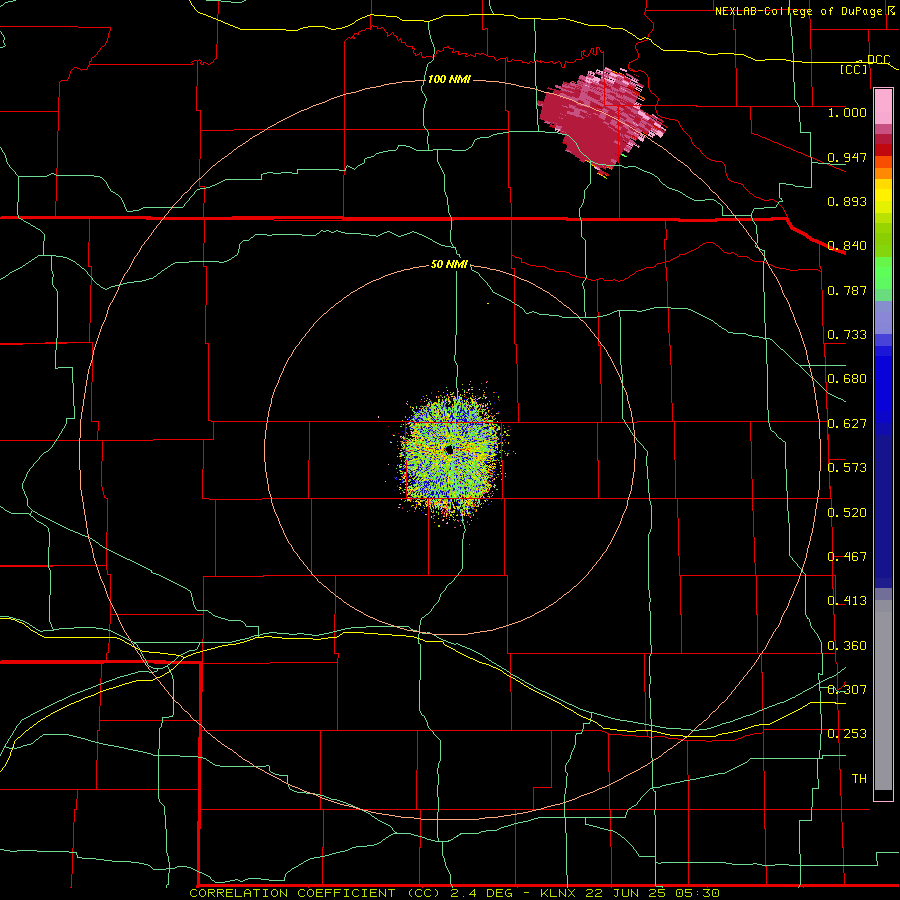Click the 0.520 scale value
Image resolution: width=900 pixels, height=900 pixels.
847,513
